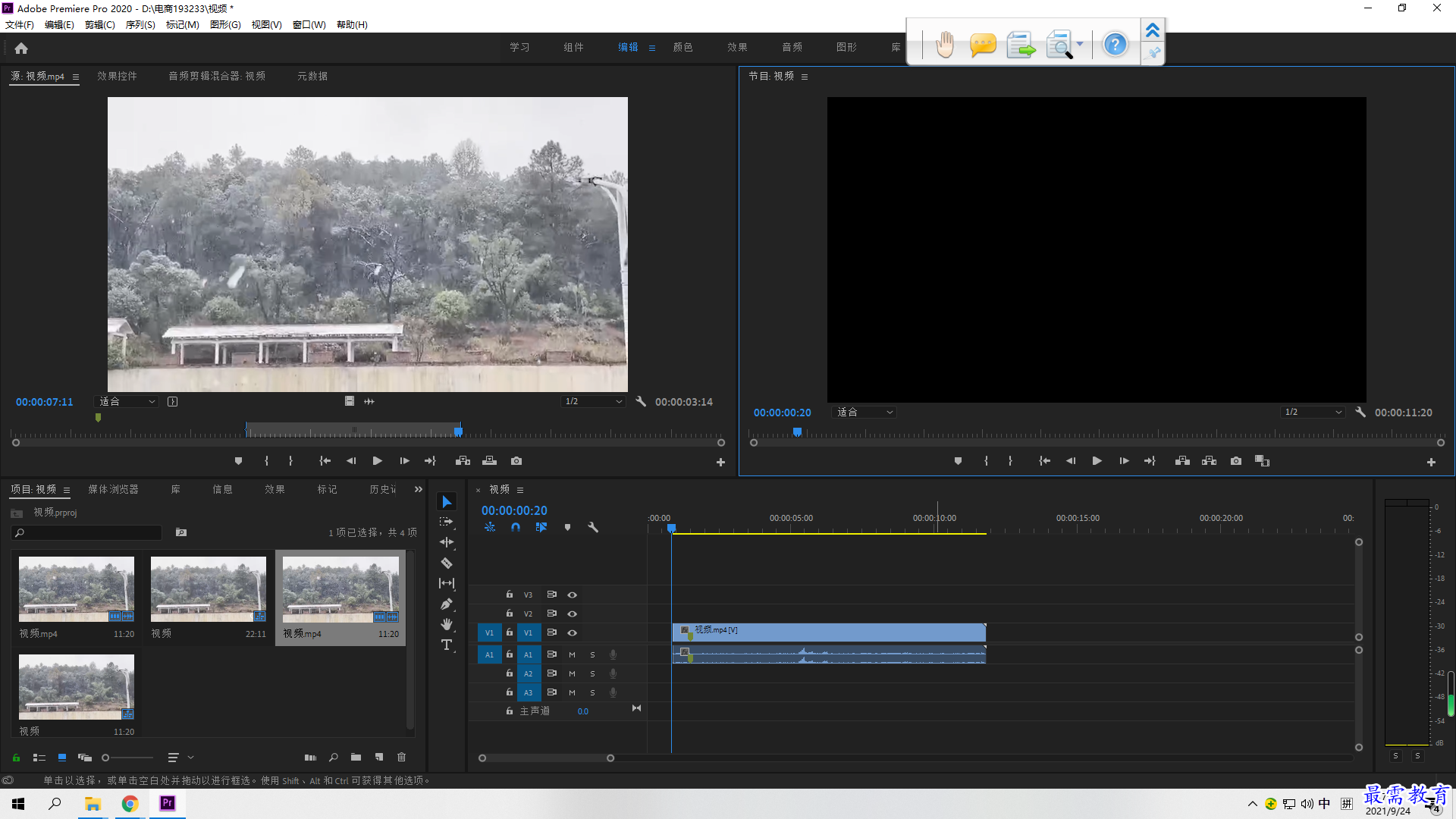The height and width of the screenshot is (819, 1456).
Task: Click Find magnifier in project panel footer
Action: tap(333, 757)
